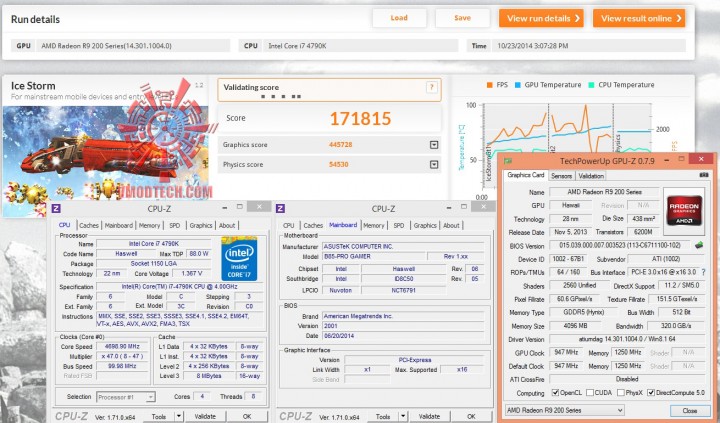Image resolution: width=720 pixels, height=423 pixels.
Task: Click the BIOS save chip icon
Action: point(699,245)
